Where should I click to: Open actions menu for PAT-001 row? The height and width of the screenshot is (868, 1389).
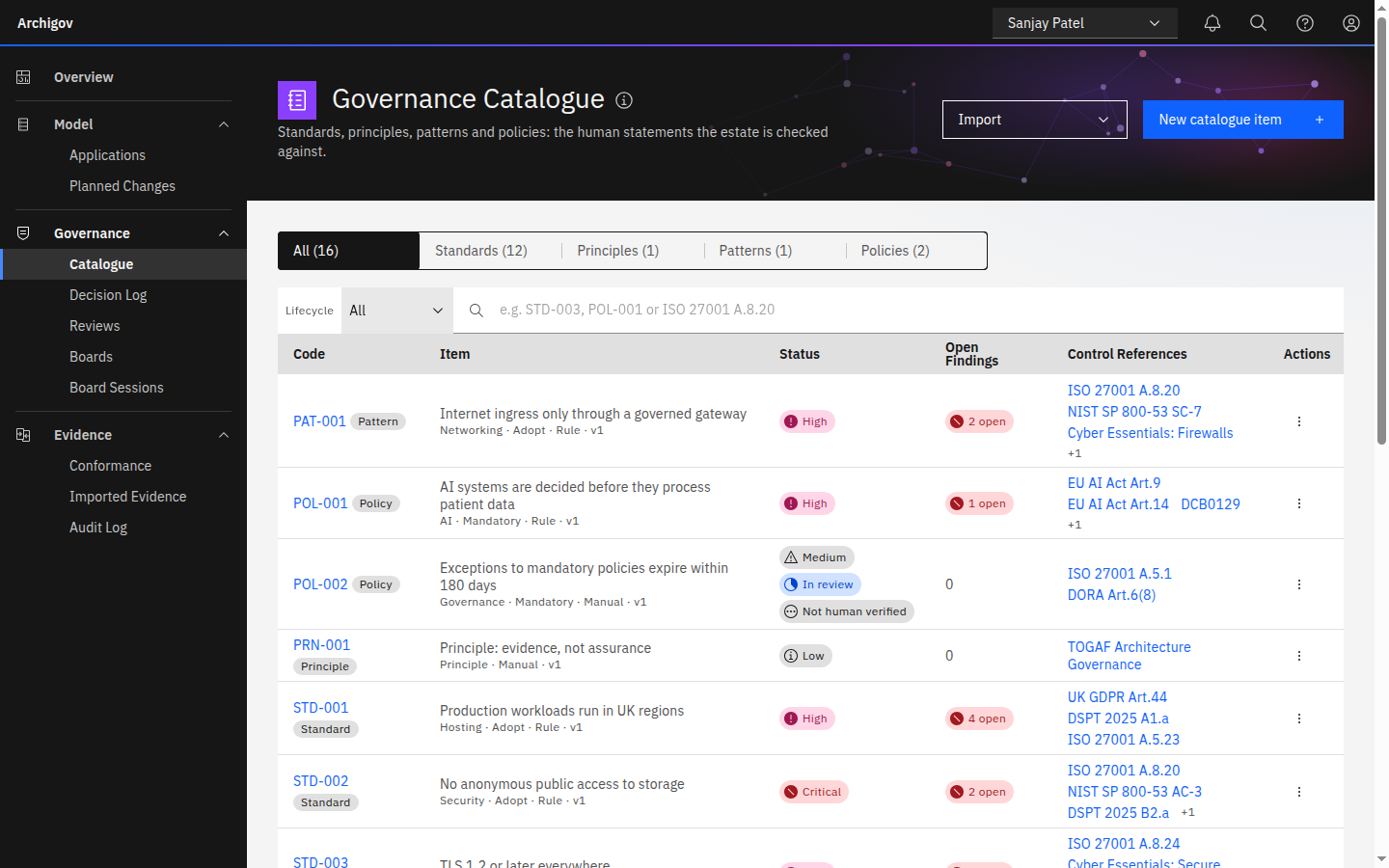[x=1299, y=421]
